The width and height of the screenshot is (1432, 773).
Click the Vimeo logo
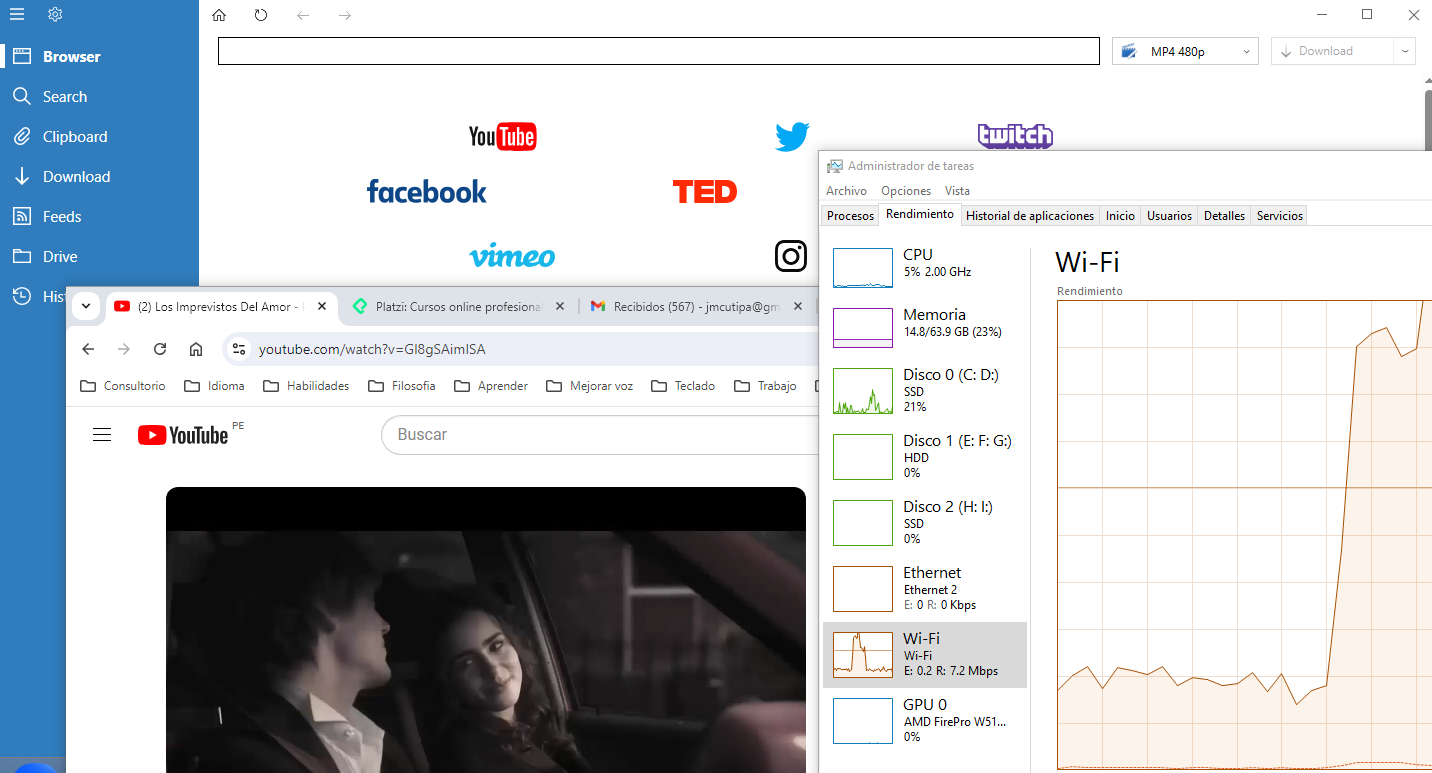(x=512, y=256)
